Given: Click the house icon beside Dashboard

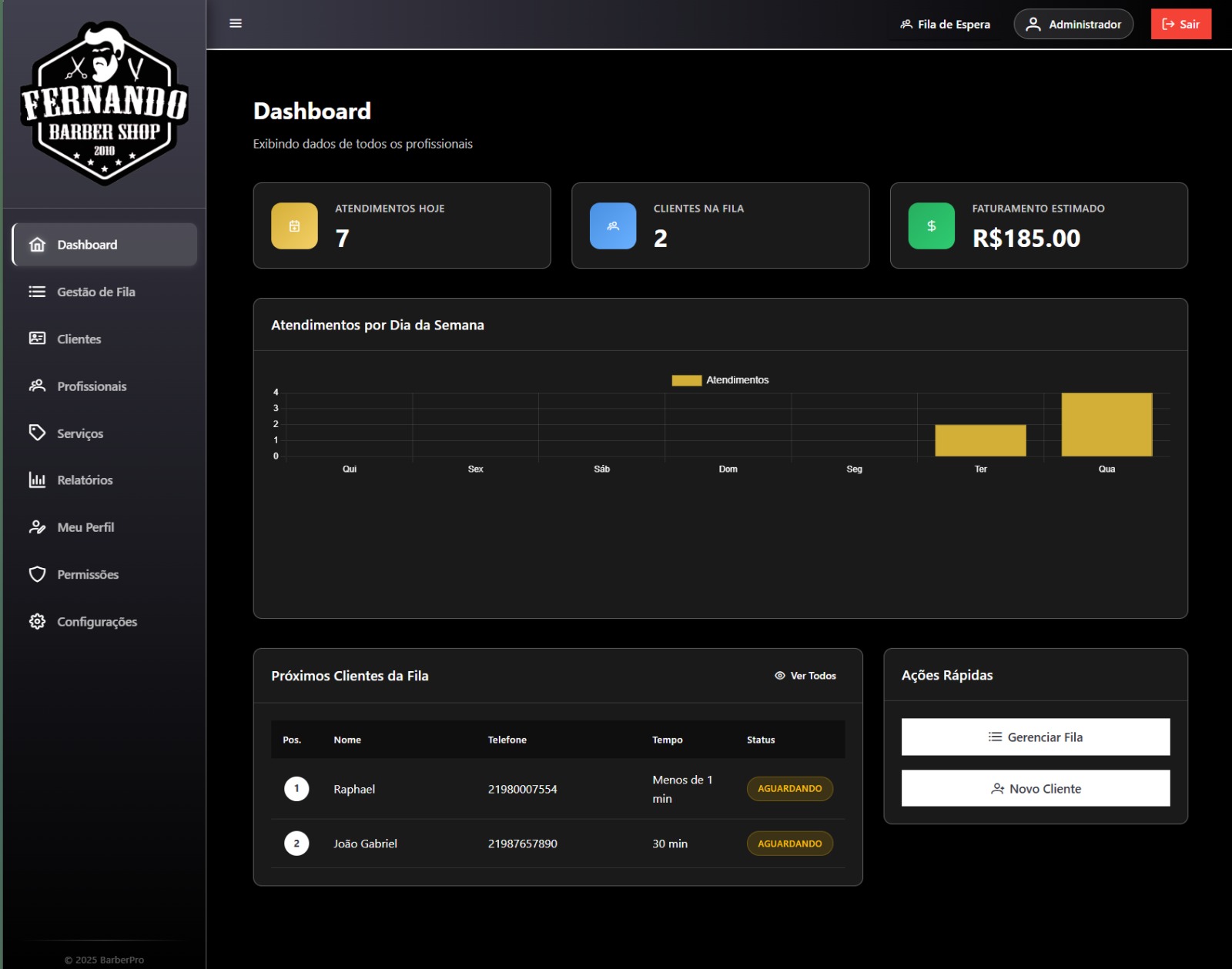Looking at the screenshot, I should click(x=37, y=245).
